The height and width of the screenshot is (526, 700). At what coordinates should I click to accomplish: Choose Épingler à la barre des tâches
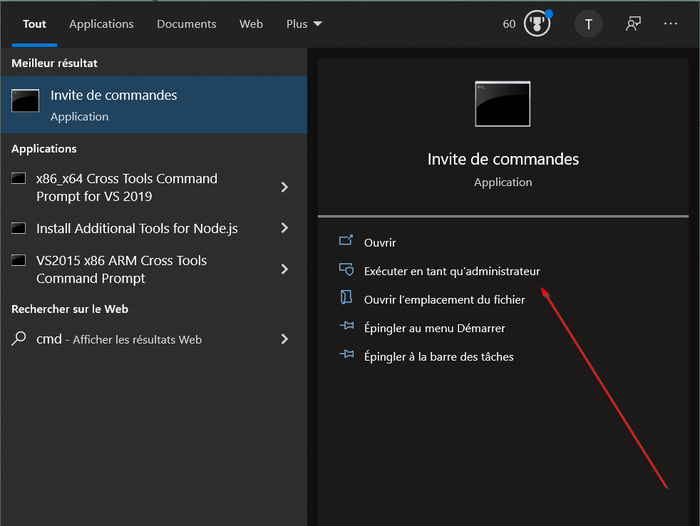tap(439, 357)
